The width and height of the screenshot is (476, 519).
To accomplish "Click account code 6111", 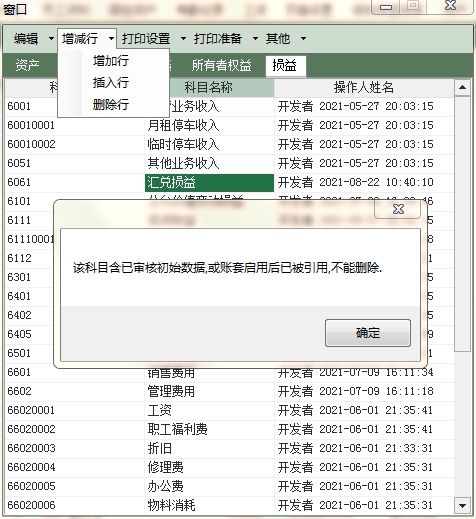I will (x=19, y=220).
